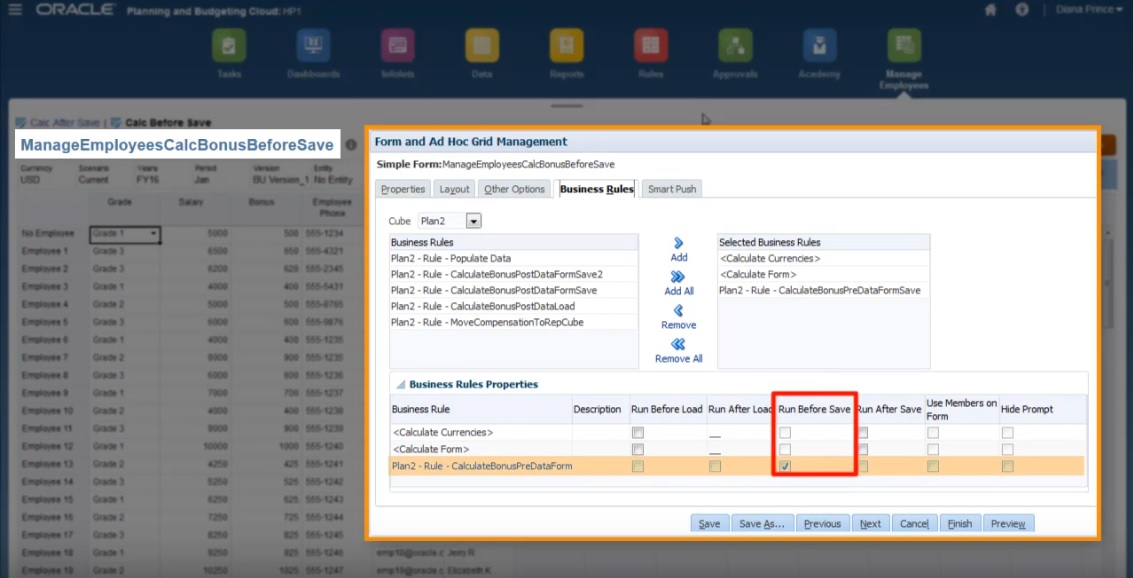Click the collapse handle below navigation icons
Viewport: 1133px width, 578px height.
pyautogui.click(x=566, y=105)
